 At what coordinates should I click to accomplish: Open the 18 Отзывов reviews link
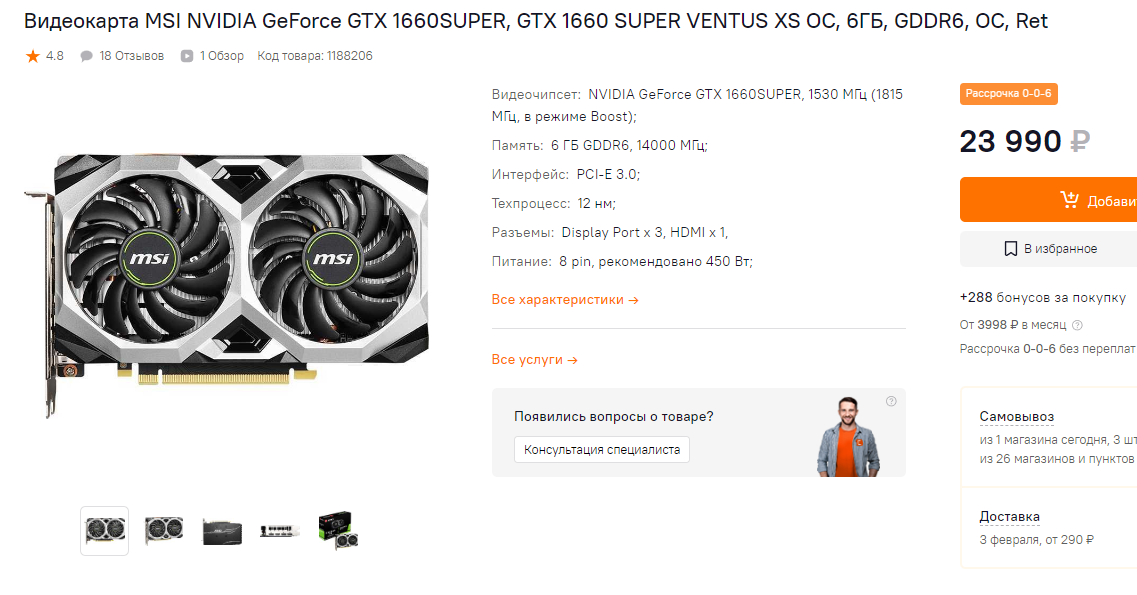pyautogui.click(x=131, y=56)
